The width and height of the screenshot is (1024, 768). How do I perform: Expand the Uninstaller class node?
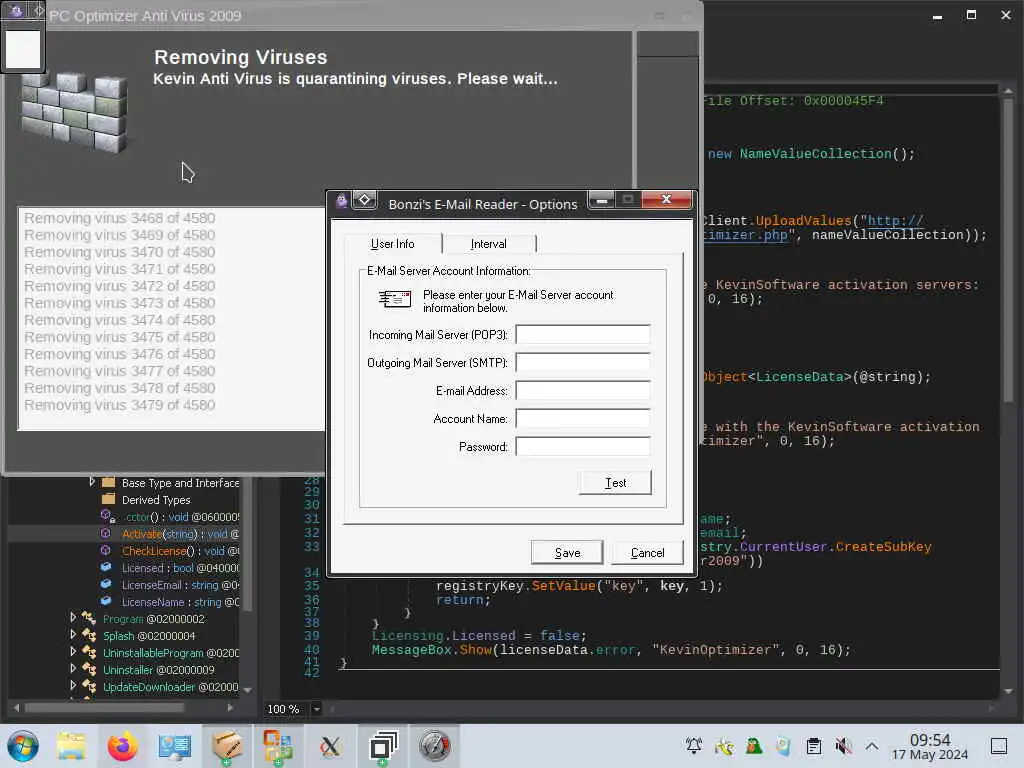(73, 668)
